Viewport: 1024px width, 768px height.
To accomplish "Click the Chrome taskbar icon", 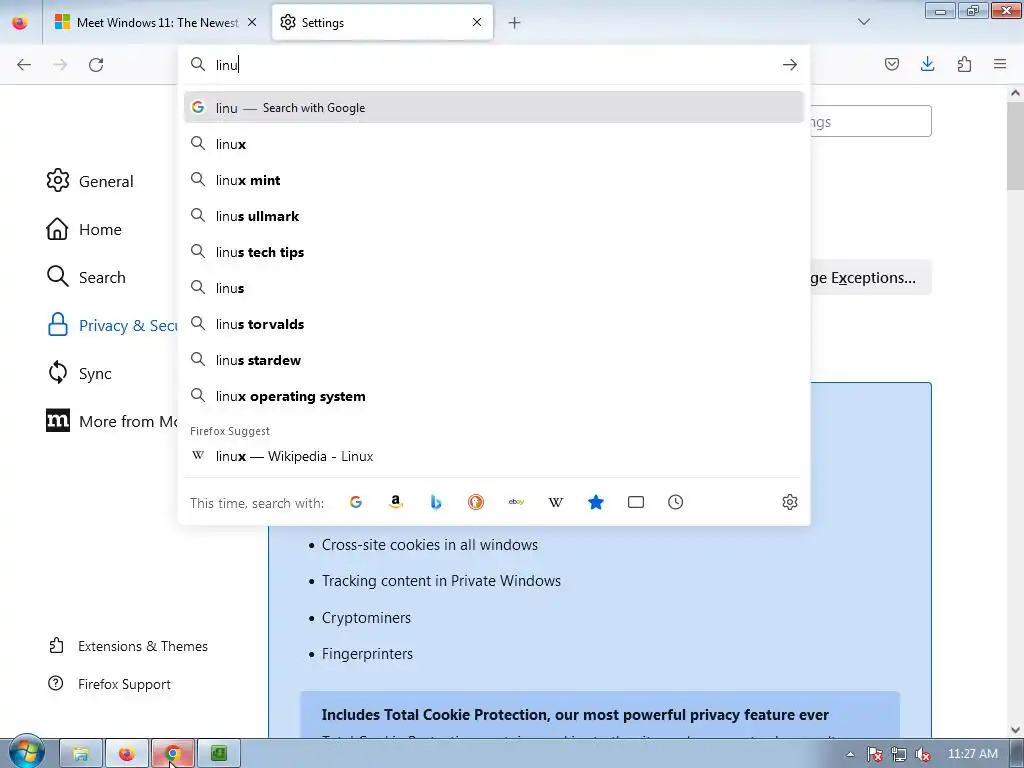I will point(172,754).
